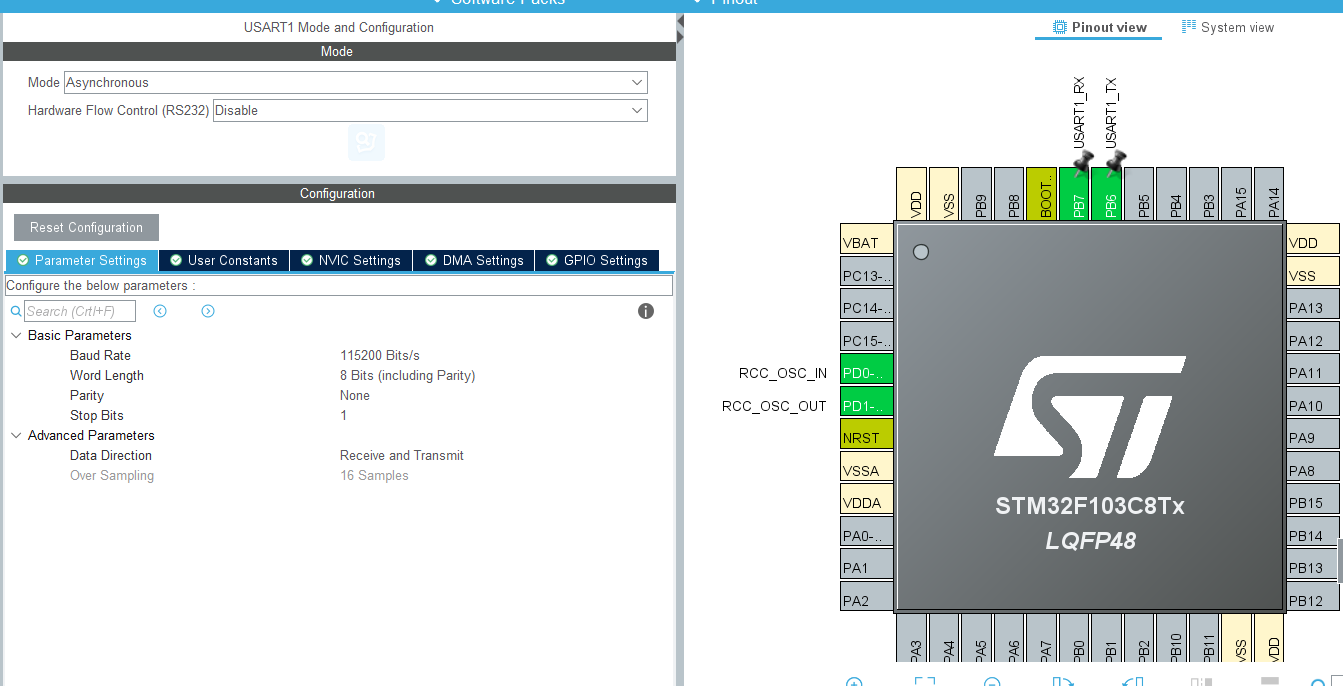Click the Reset Configuration button
Screen dimensions: 1343x686
coord(86,227)
